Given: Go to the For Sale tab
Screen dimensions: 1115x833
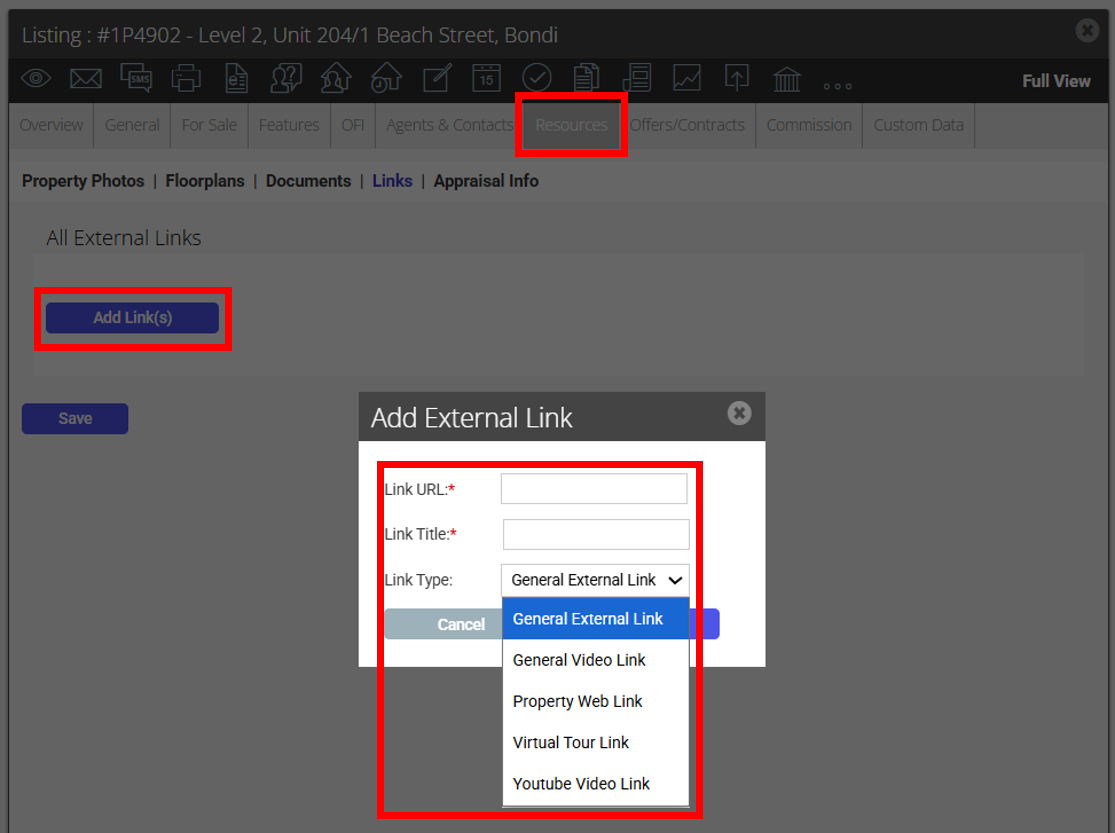Looking at the screenshot, I should 209,125.
